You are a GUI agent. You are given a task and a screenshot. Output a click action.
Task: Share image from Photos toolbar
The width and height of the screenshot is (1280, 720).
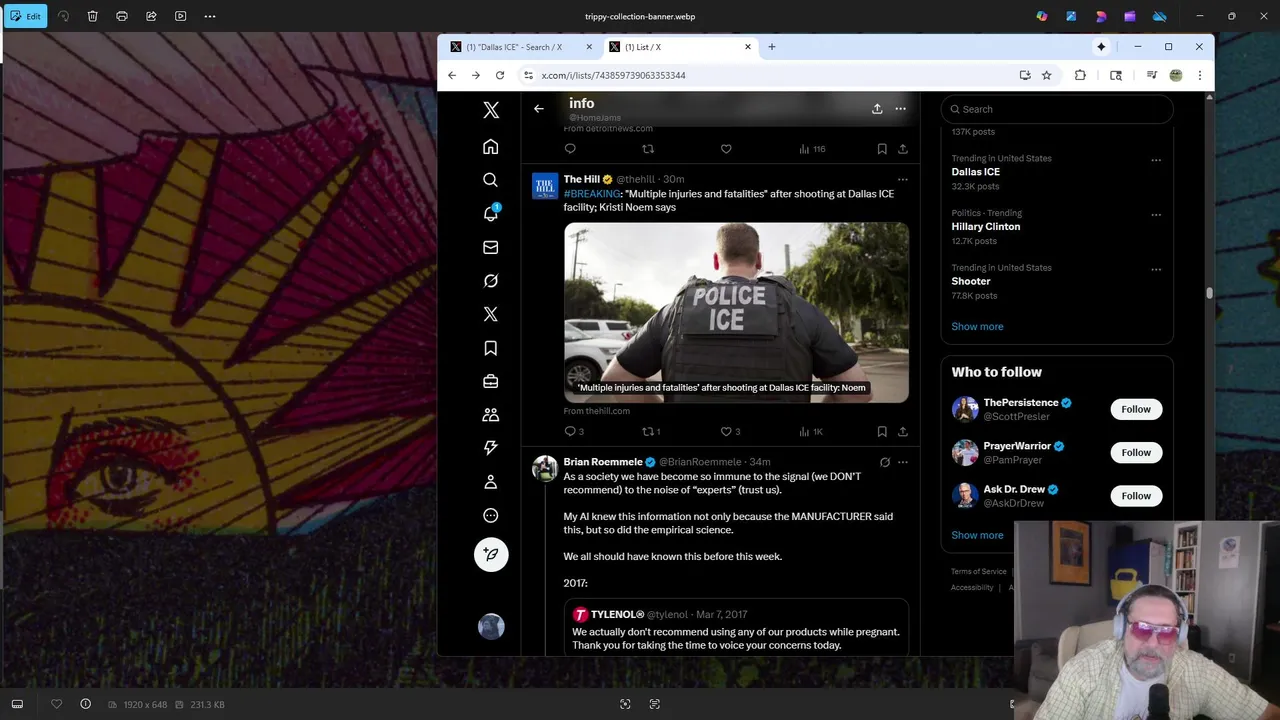[x=151, y=16]
